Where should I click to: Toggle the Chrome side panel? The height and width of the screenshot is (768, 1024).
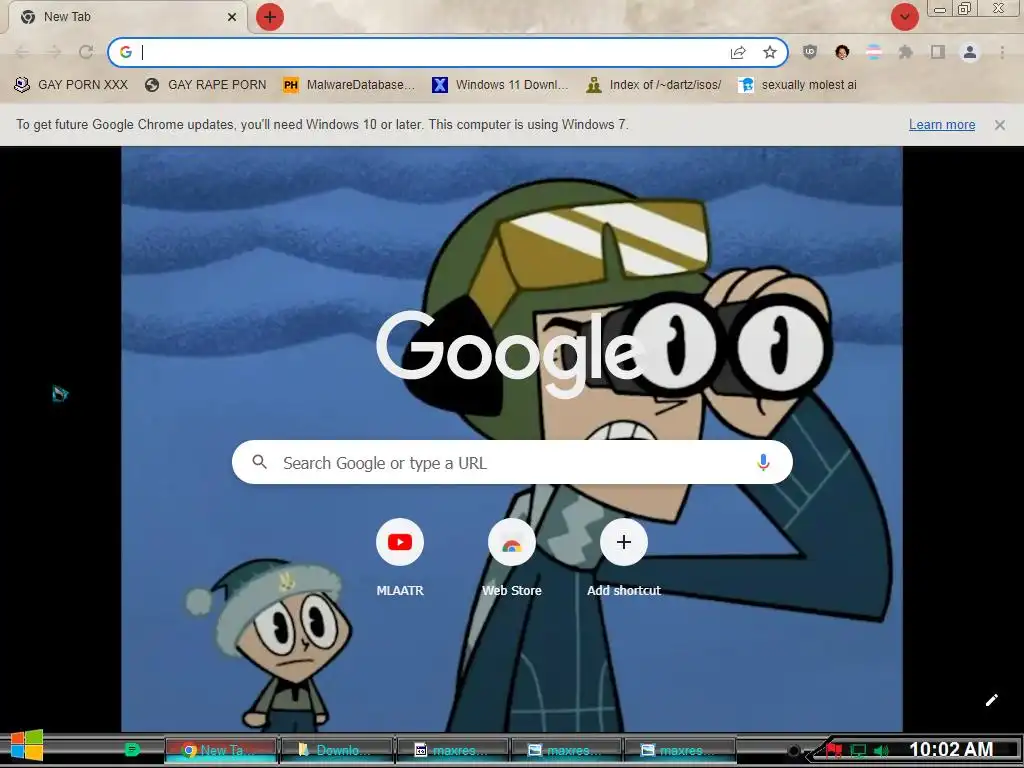click(x=938, y=52)
